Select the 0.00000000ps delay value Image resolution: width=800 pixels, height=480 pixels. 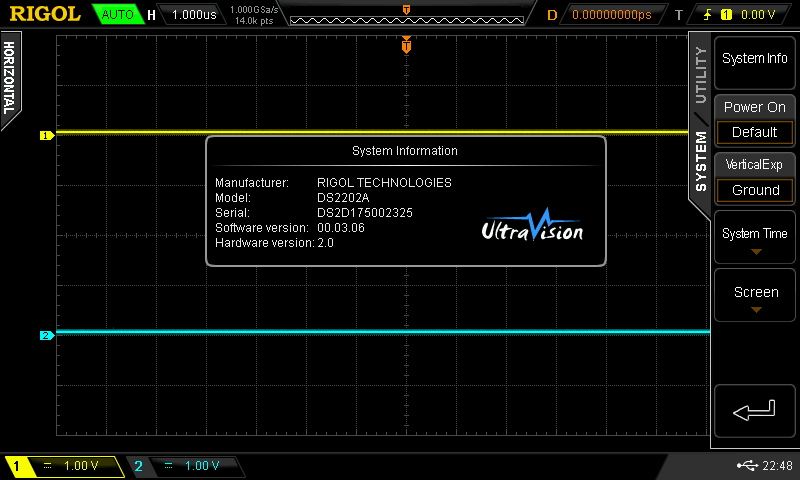coord(612,15)
